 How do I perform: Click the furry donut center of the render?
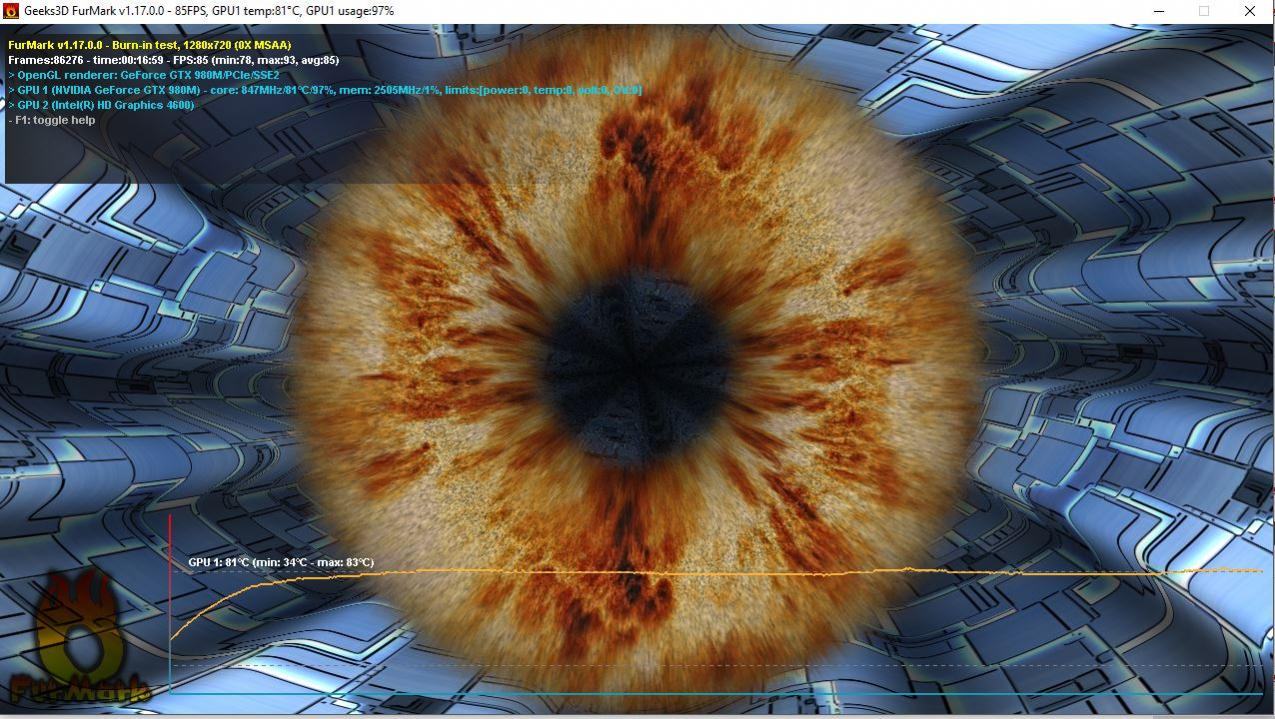(637, 368)
